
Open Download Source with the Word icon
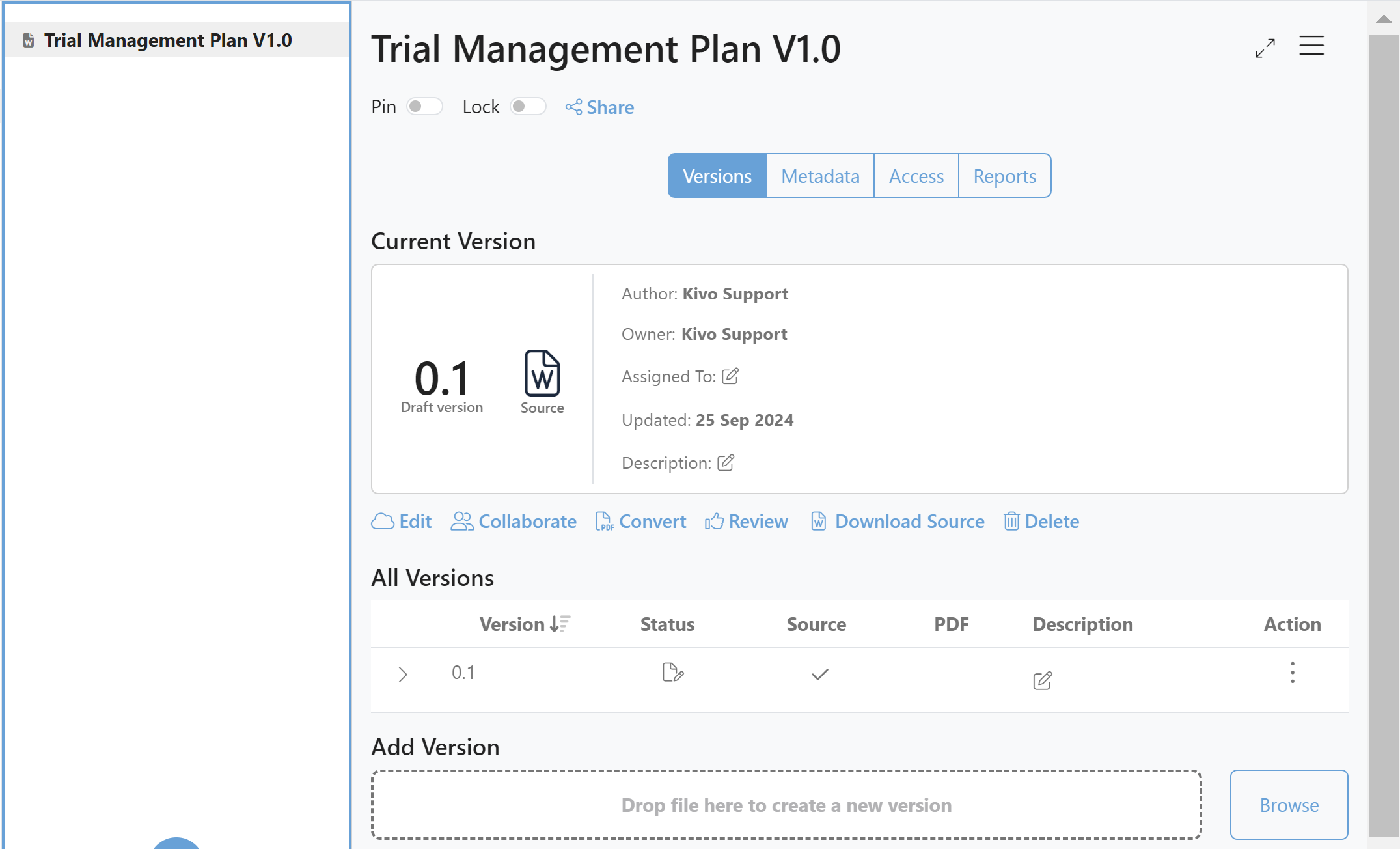tap(817, 522)
